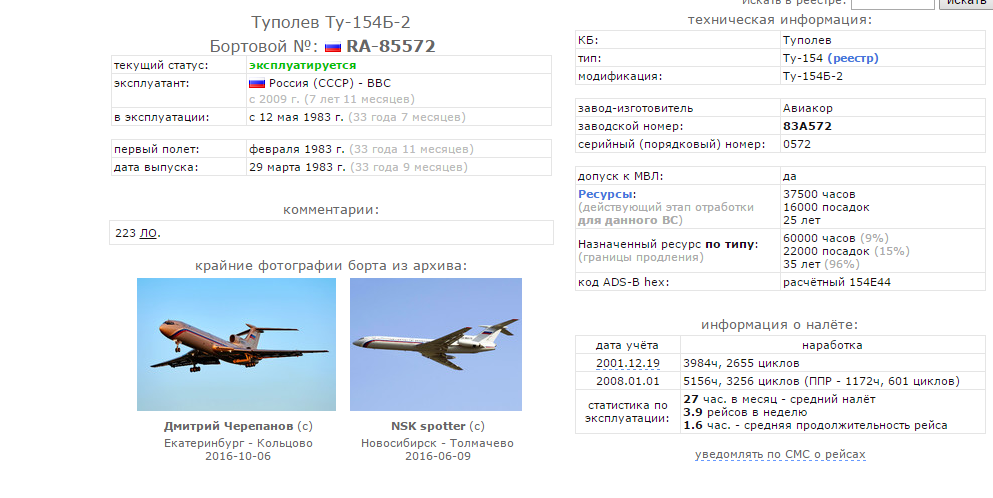Screen dimensions: 993x498
Task: Select the 60000 часов (9%) value
Action: [x=836, y=238]
